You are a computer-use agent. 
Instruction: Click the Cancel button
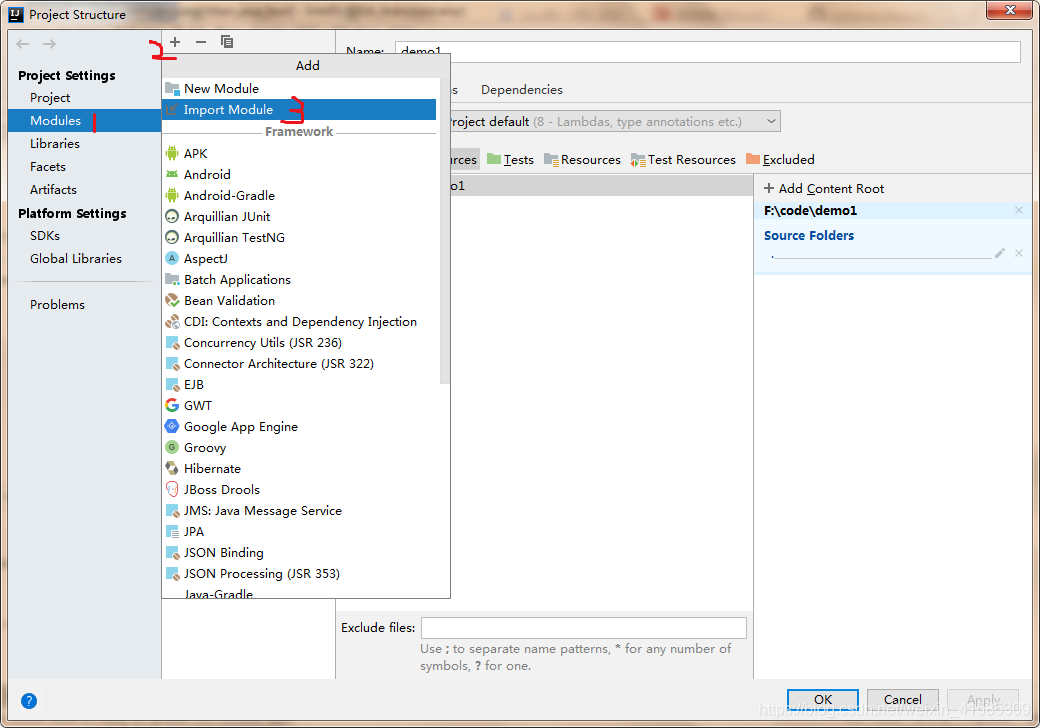(x=902, y=699)
